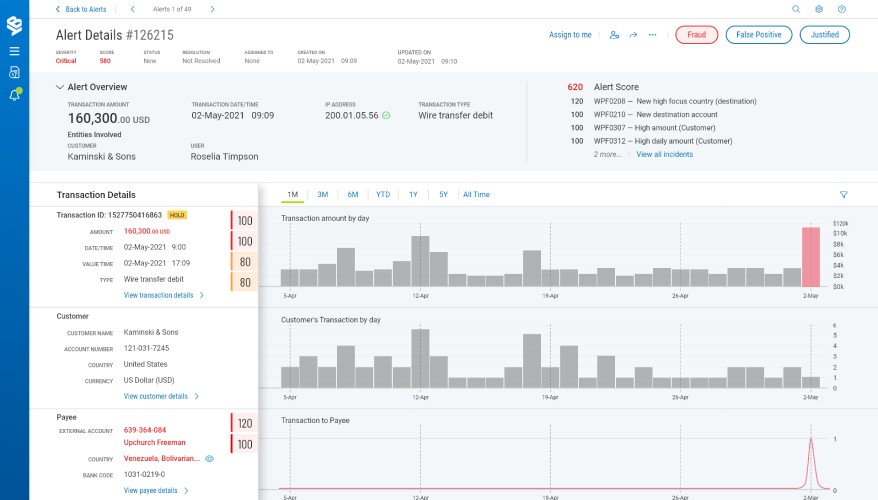Viewport: 878px width, 500px height.
Task: Click the forward arrow icon
Action: click(x=633, y=35)
